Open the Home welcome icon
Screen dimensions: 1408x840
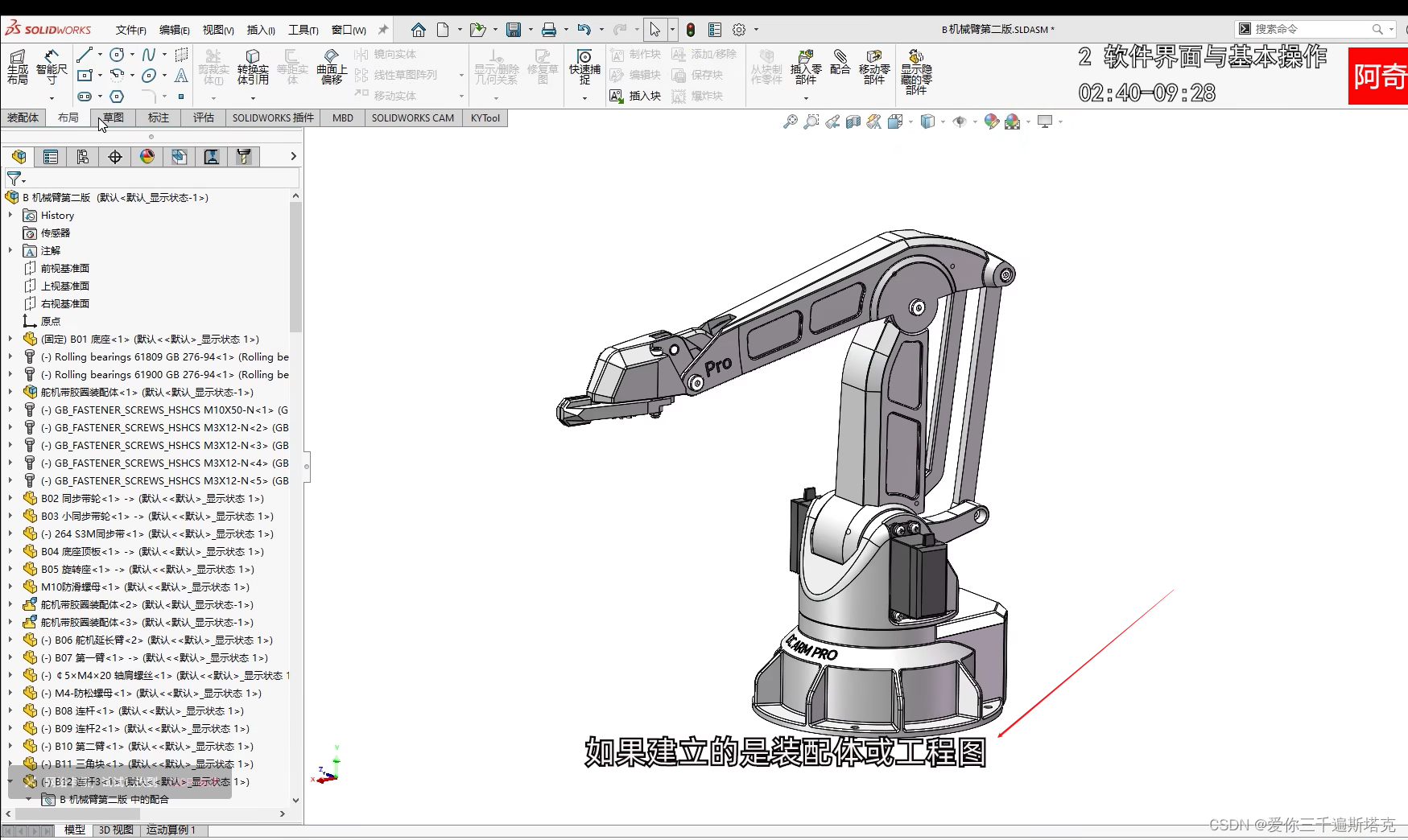(x=418, y=30)
